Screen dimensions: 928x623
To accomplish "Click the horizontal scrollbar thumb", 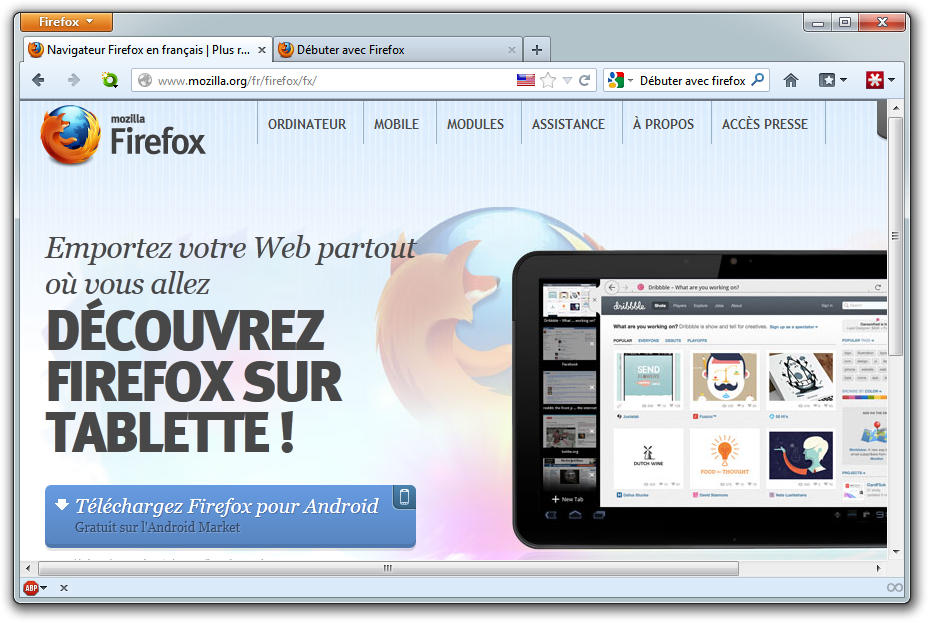I will tap(388, 568).
